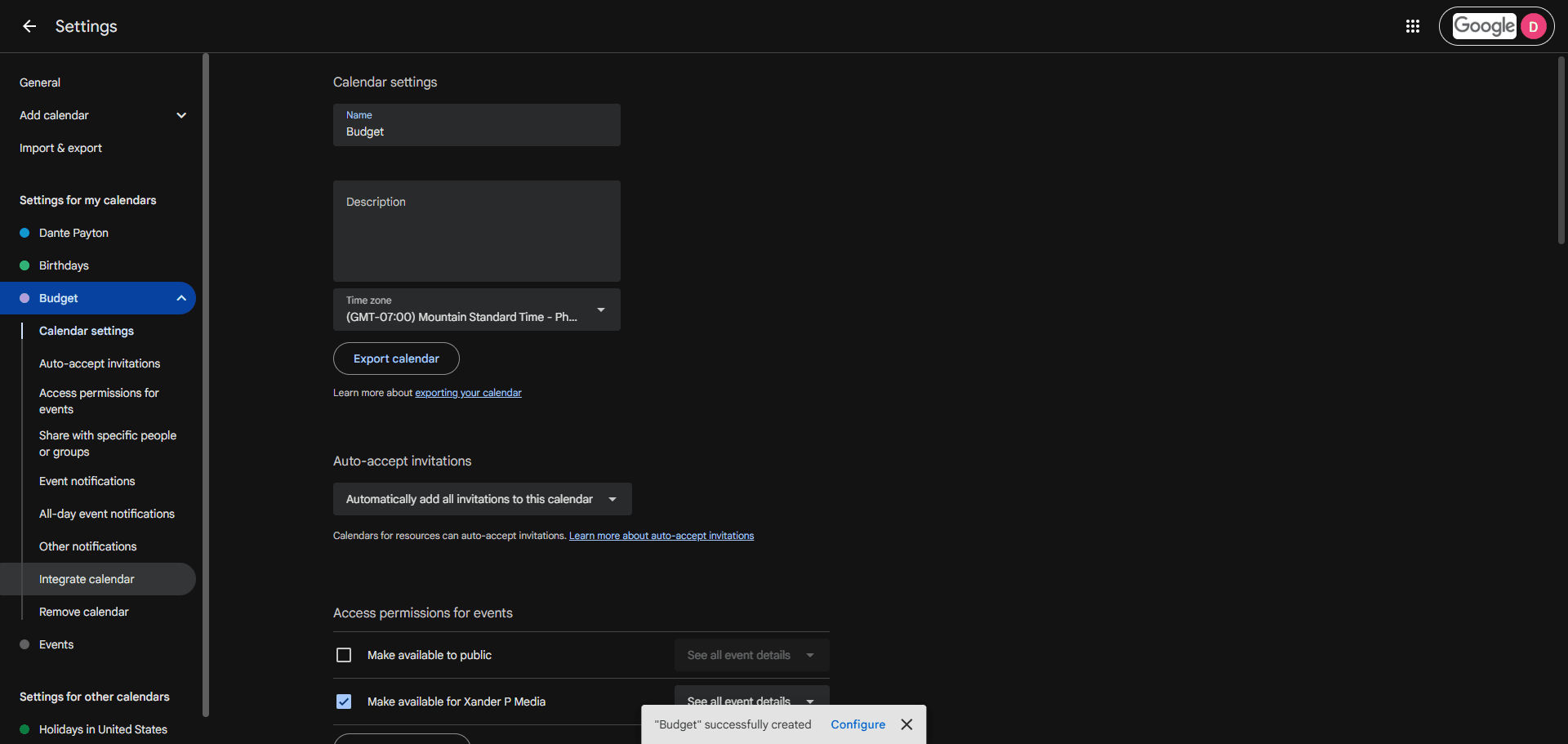Click the main page vertical scrollbar
The height and width of the screenshot is (744, 1568).
pyautogui.click(x=1561, y=149)
